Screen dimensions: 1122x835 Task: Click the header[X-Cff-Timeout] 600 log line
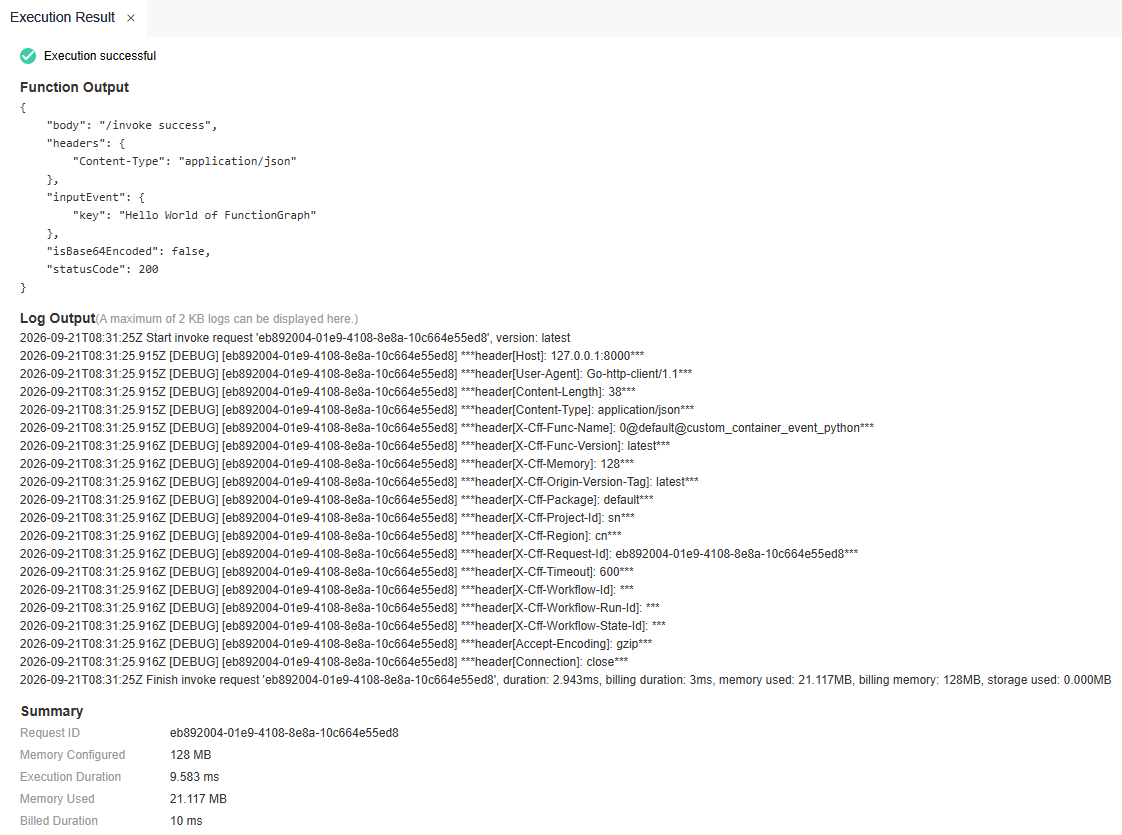(x=326, y=572)
